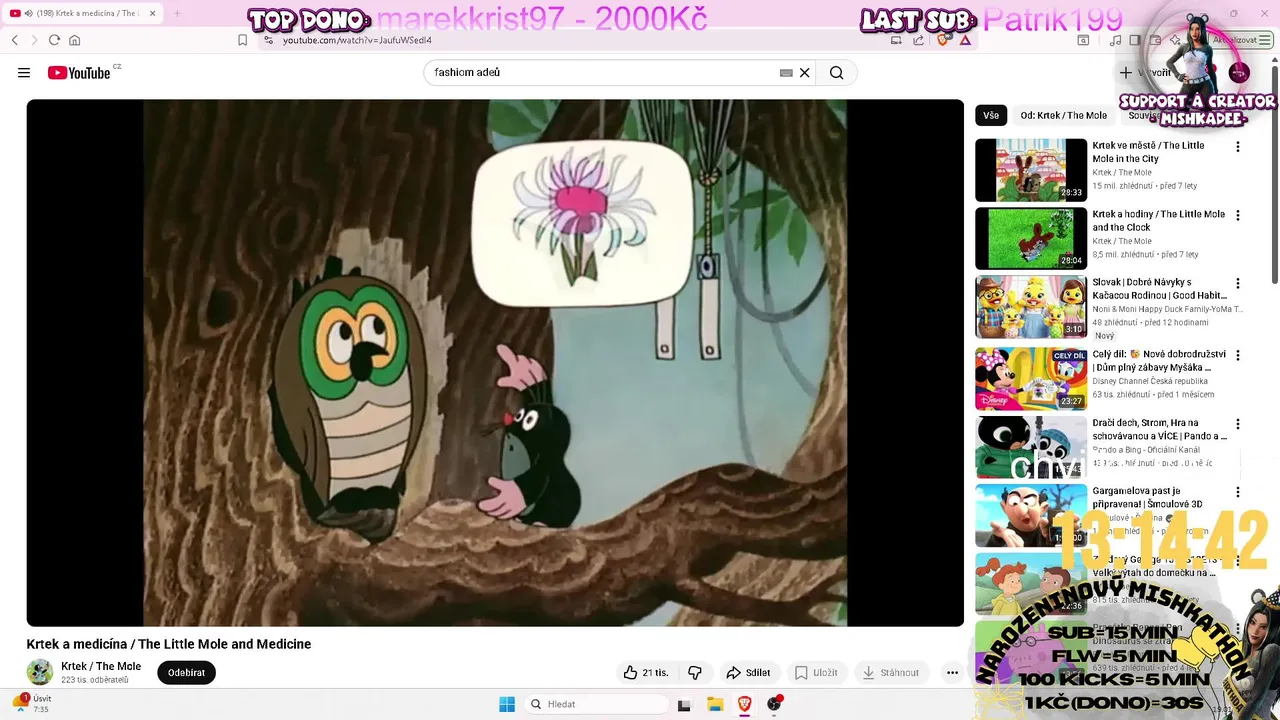The width and height of the screenshot is (1280, 720).
Task: Open the Disney Celý díl video thumbnail
Action: [1031, 378]
